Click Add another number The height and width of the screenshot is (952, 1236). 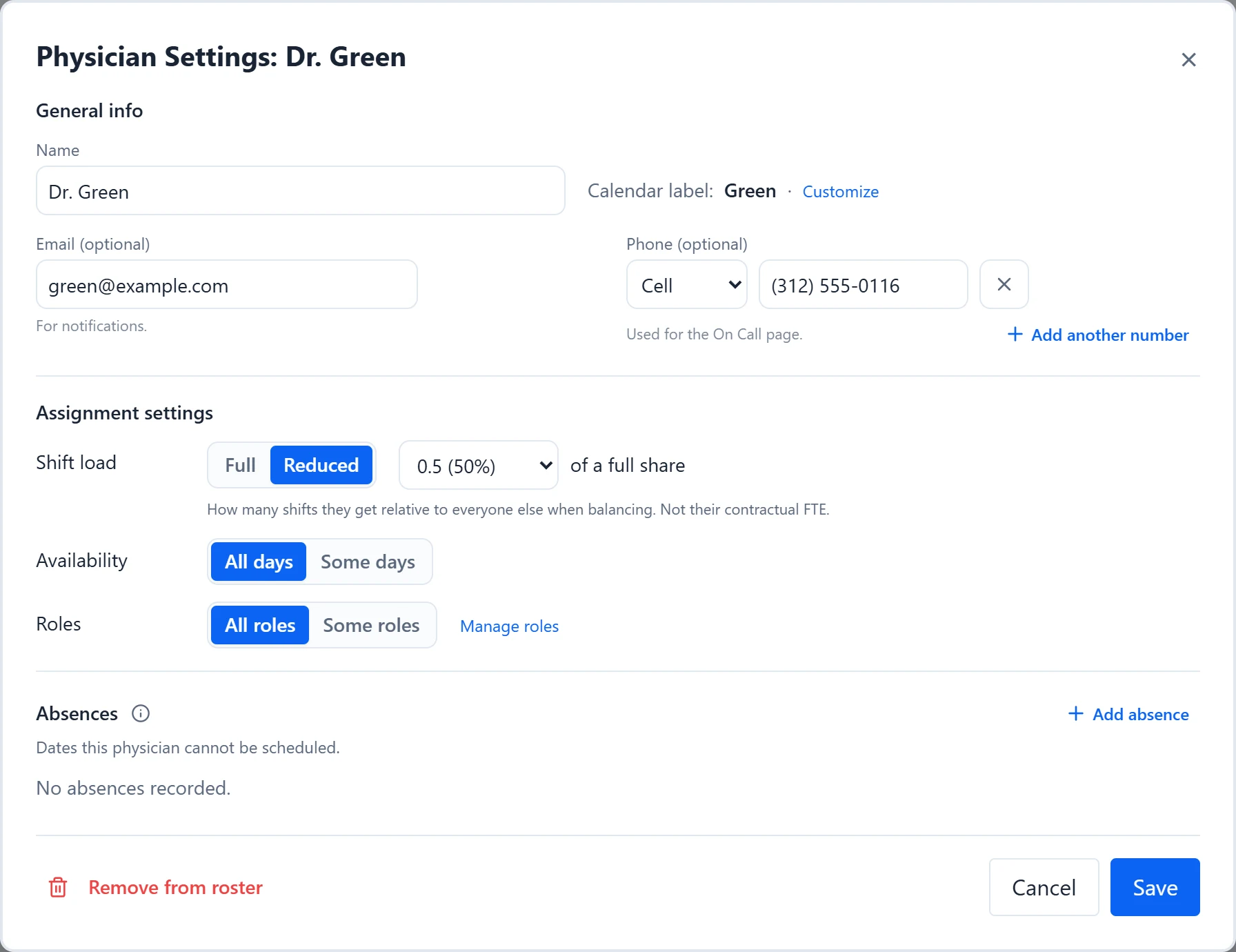tap(1098, 335)
